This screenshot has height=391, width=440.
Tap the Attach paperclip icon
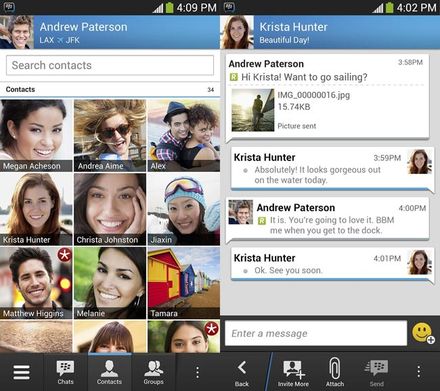pos(335,373)
